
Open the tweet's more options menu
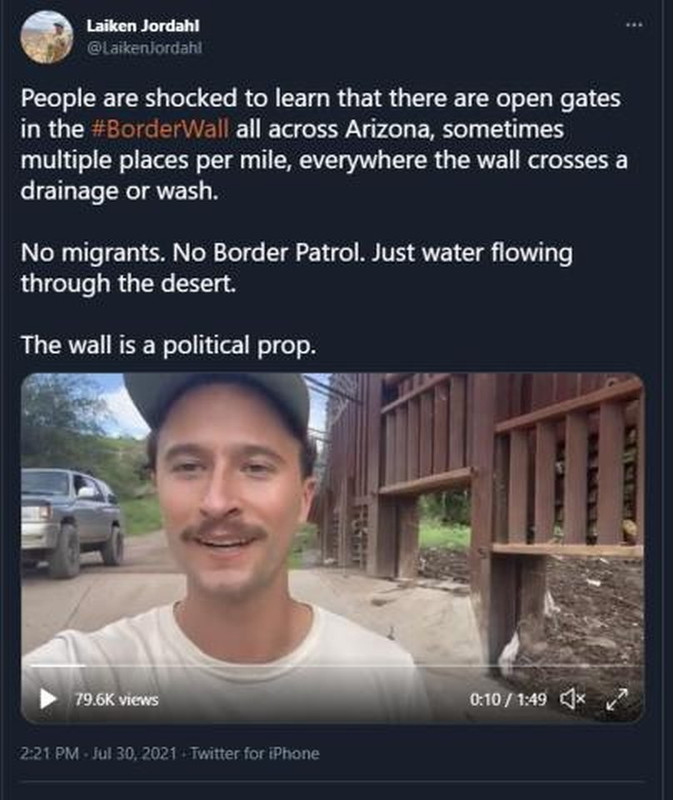(x=634, y=24)
